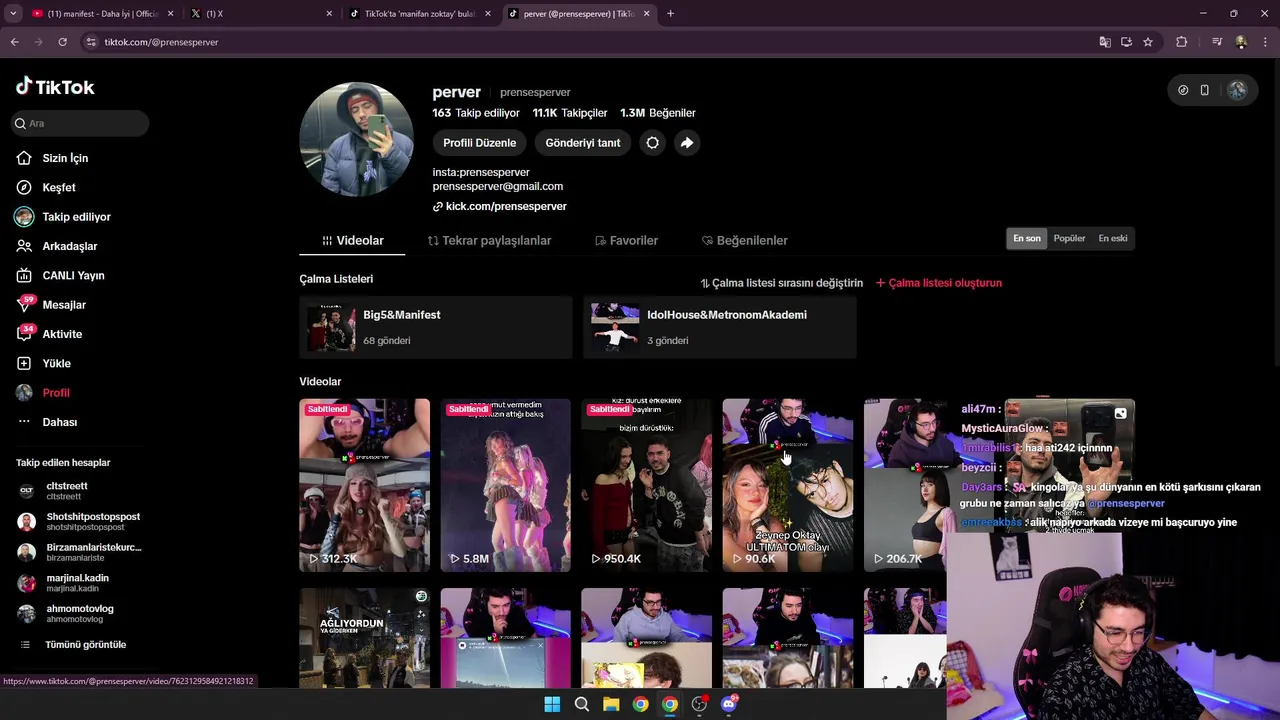The height and width of the screenshot is (720, 1280).
Task: Expand browser tab search dropdown
Action: [13, 14]
